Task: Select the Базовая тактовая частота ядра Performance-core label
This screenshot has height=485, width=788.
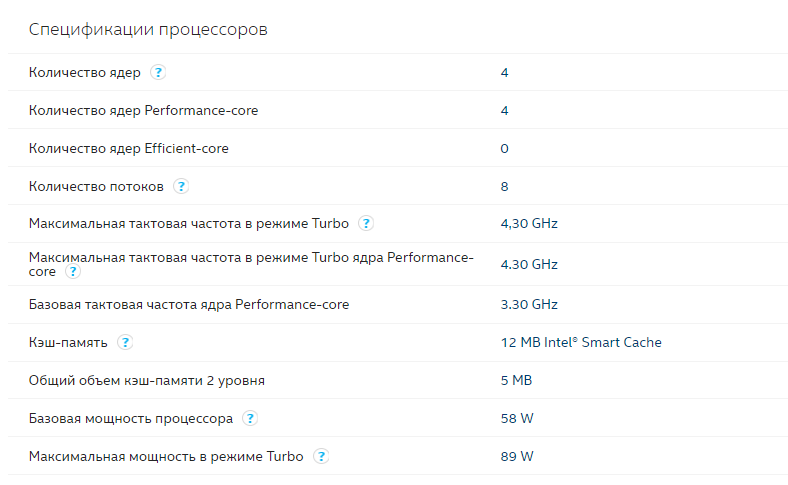Action: pyautogui.click(x=188, y=305)
